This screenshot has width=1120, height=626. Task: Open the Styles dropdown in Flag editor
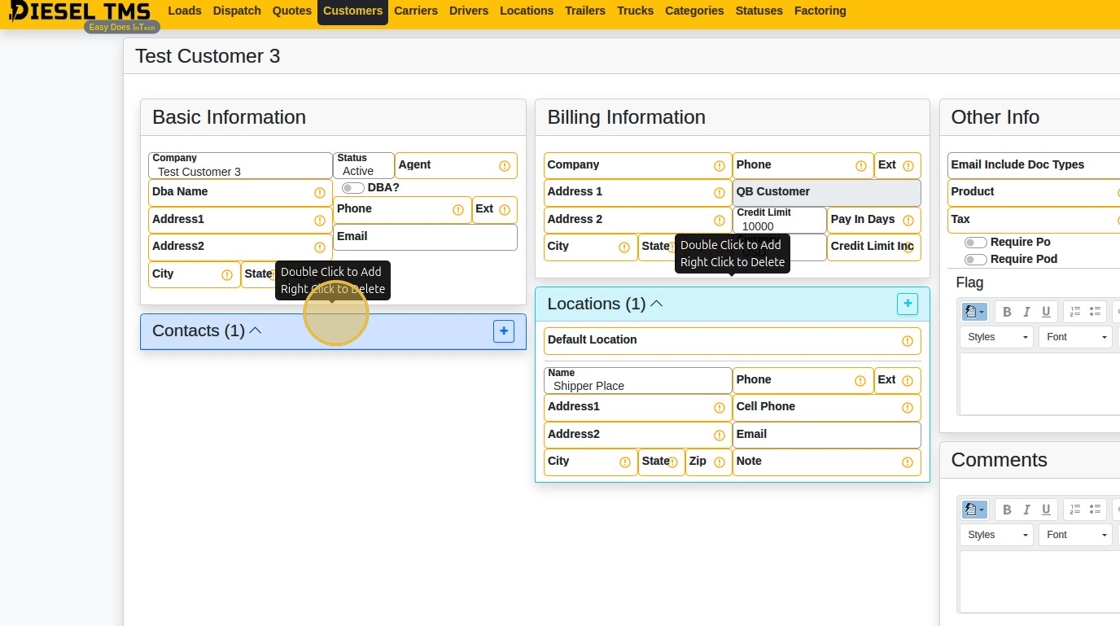[996, 337]
